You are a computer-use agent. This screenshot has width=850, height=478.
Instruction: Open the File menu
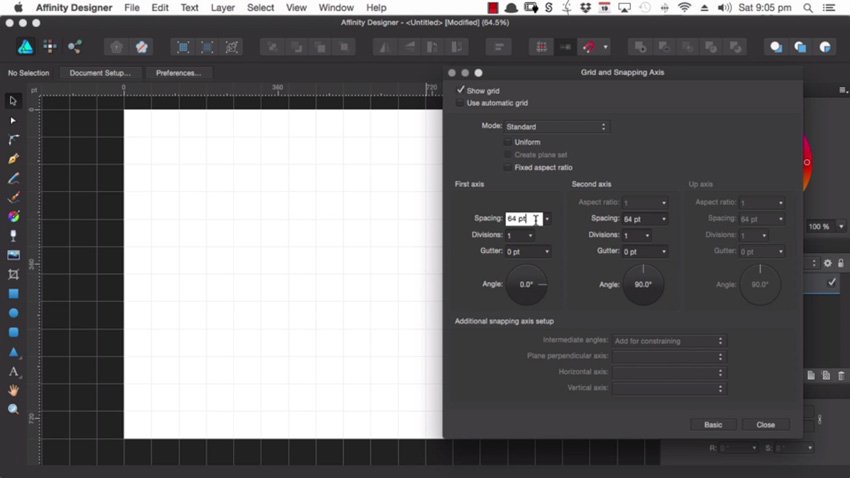[132, 8]
